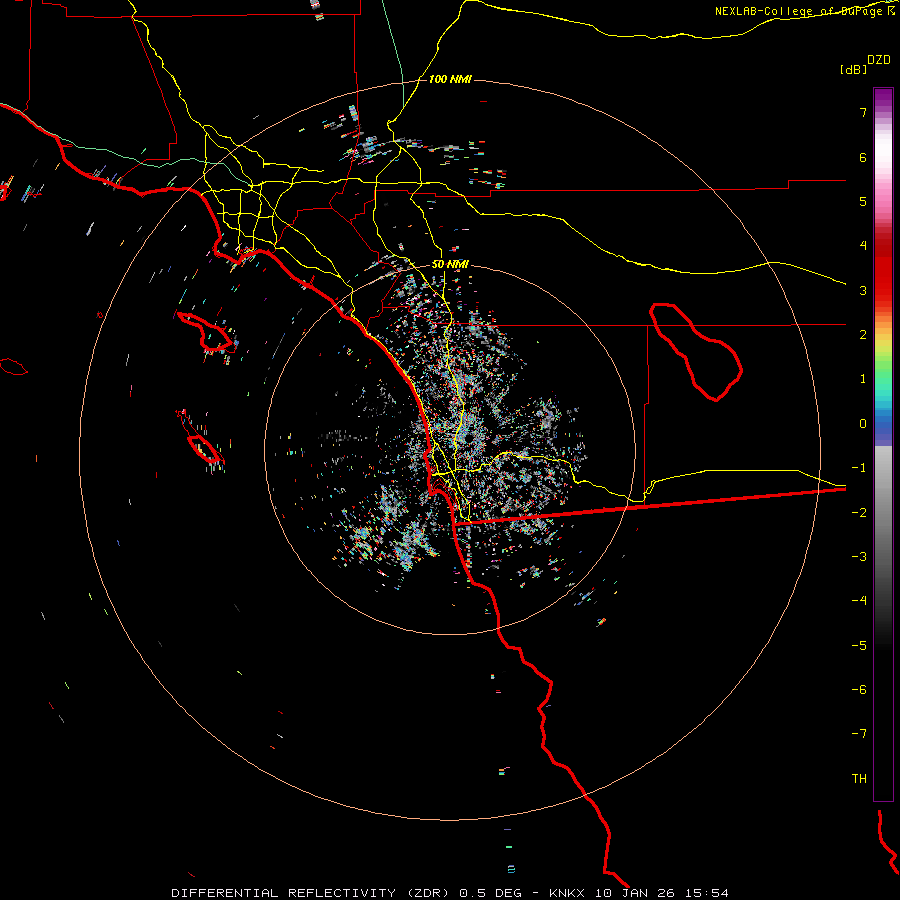Click the NEXLAB-College of DuPage watermark text
Screen dimensions: 900x900
(x=801, y=11)
